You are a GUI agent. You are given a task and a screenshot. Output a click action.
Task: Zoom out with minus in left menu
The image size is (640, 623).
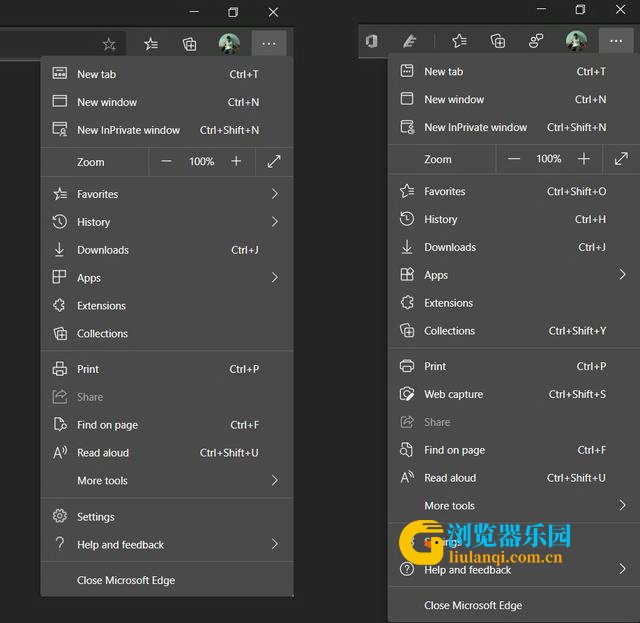pyautogui.click(x=166, y=162)
